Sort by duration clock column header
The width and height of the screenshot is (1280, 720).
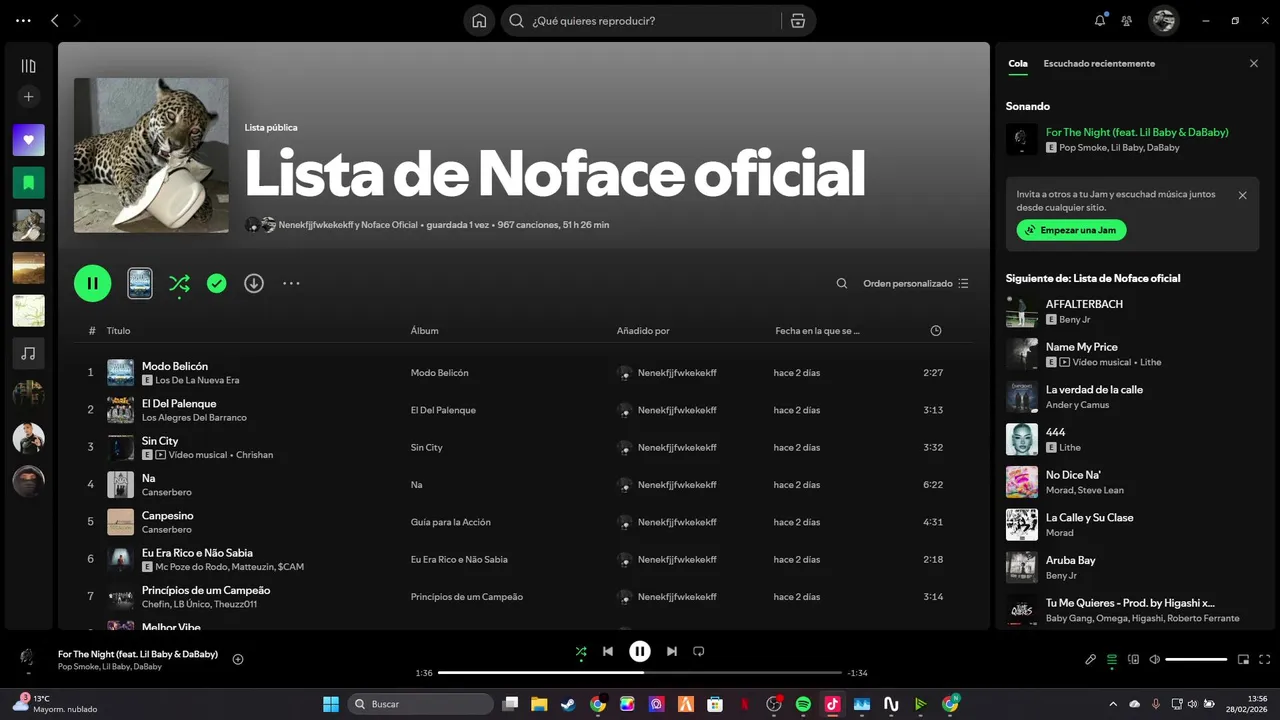[936, 331]
